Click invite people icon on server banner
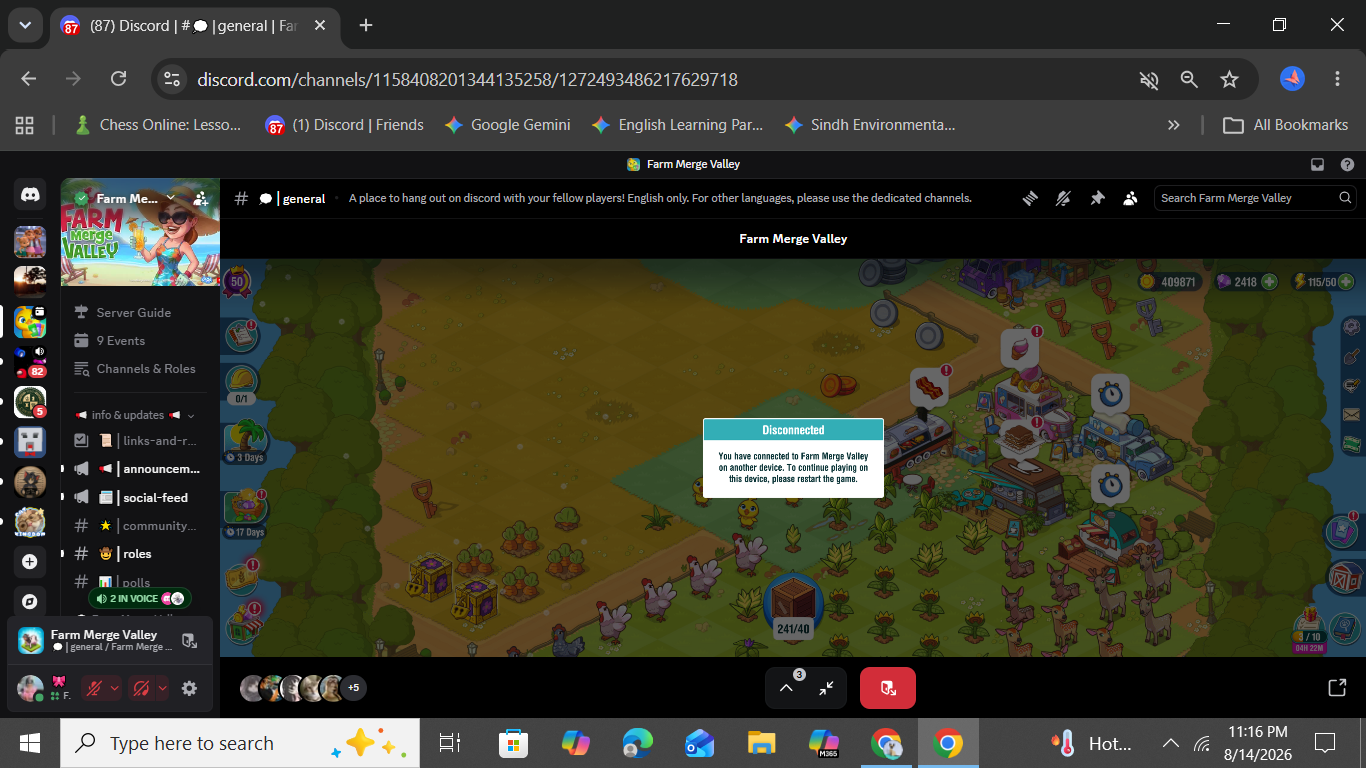 (200, 198)
